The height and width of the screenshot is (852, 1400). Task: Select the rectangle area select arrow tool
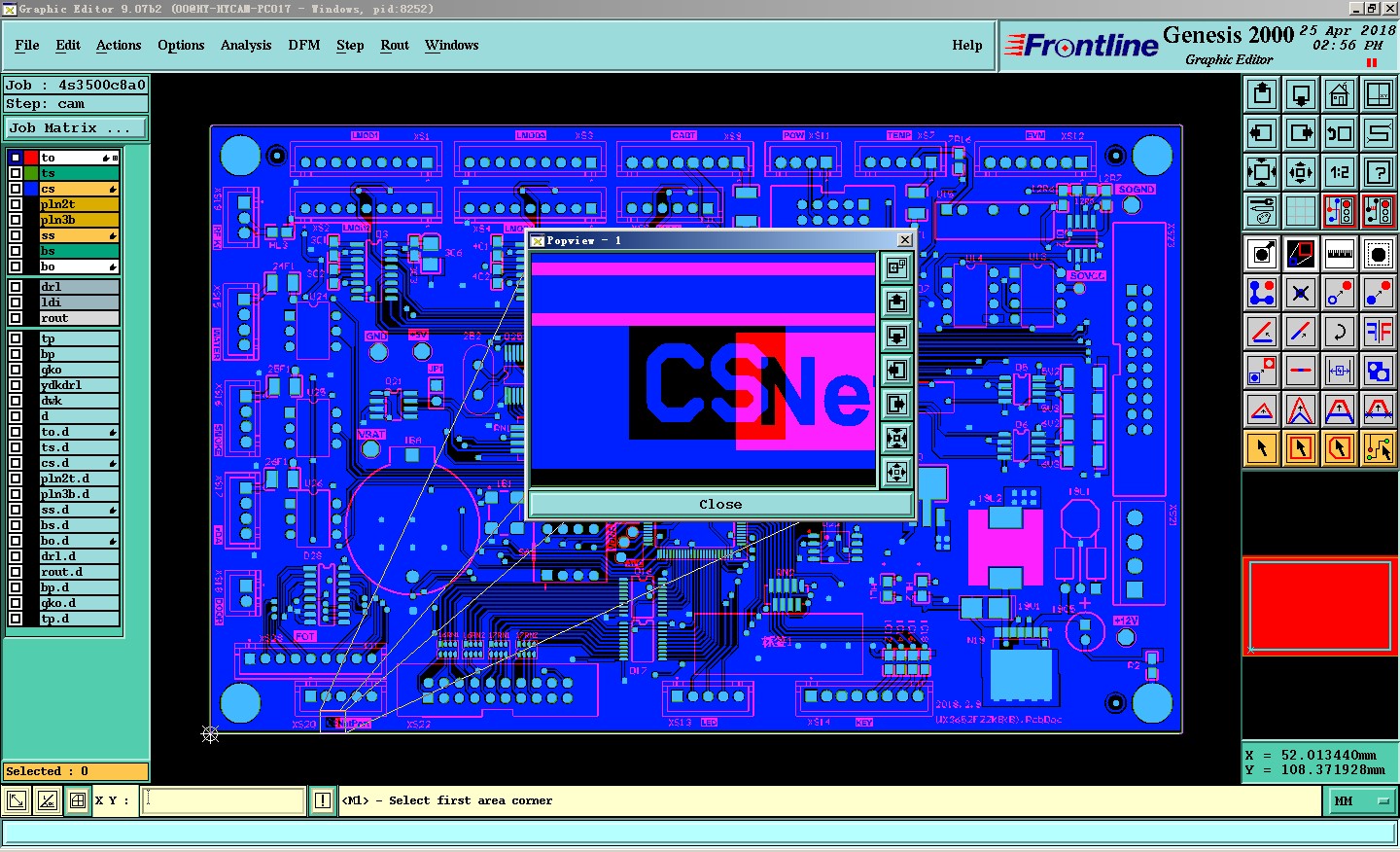(x=1301, y=448)
